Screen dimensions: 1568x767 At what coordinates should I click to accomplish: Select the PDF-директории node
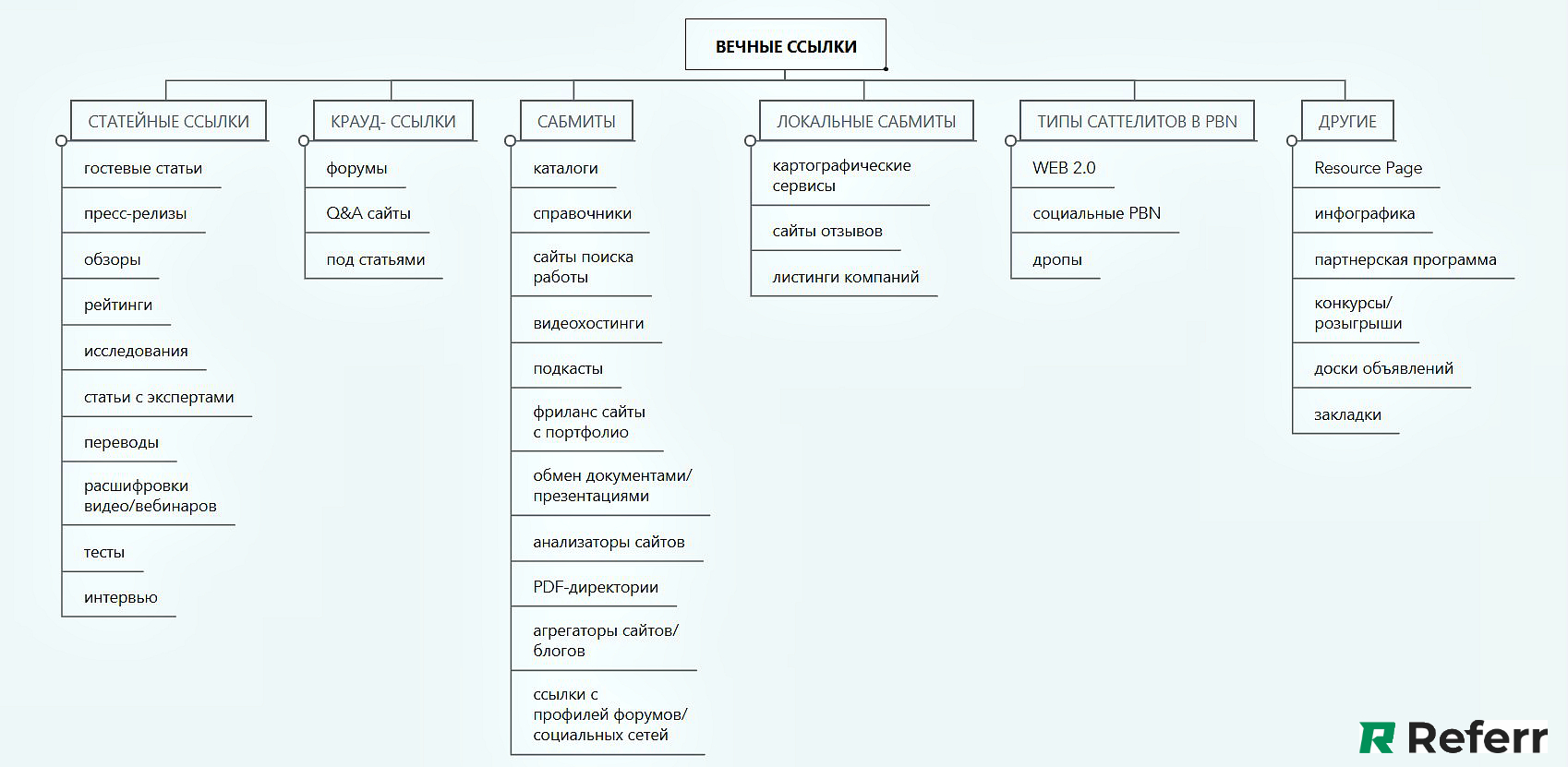click(x=596, y=587)
